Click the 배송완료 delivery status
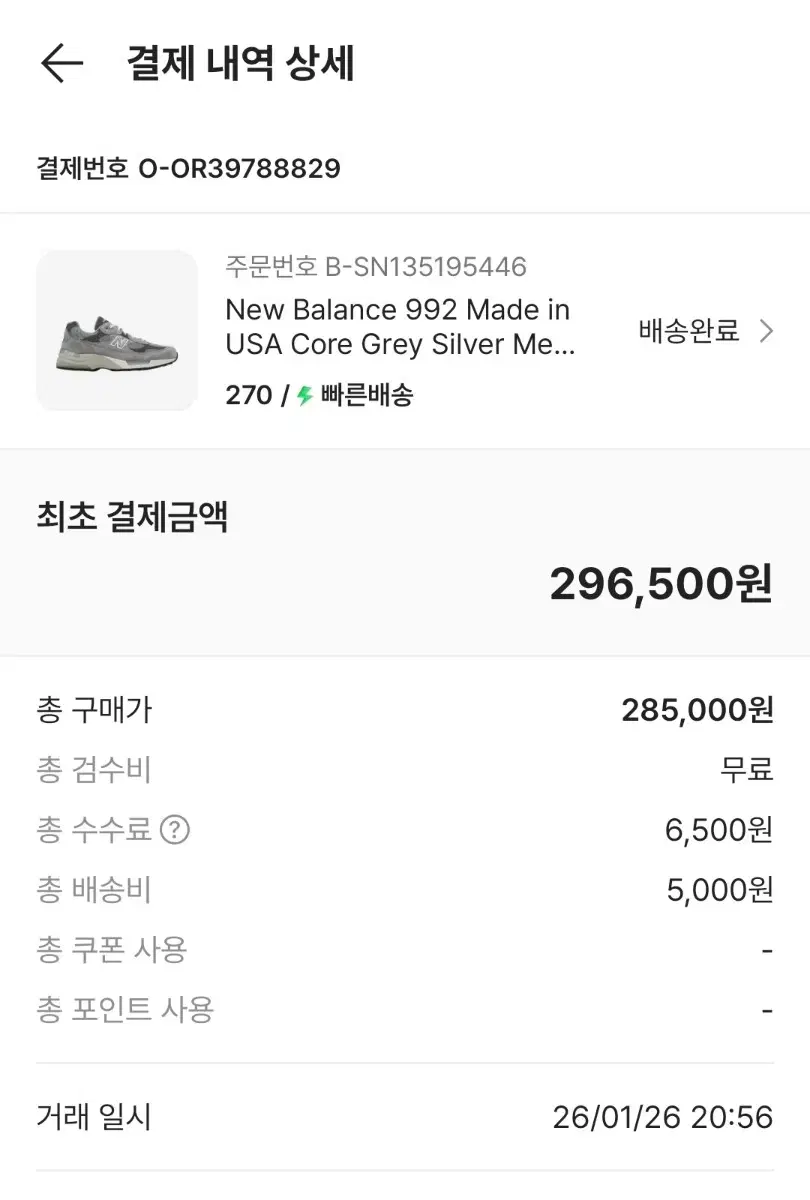This screenshot has width=810, height=1200. (689, 331)
